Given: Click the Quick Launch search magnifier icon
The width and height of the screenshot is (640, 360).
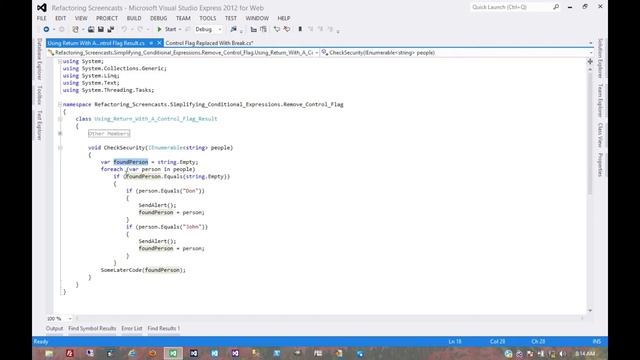Looking at the screenshot, I should (x=556, y=7).
